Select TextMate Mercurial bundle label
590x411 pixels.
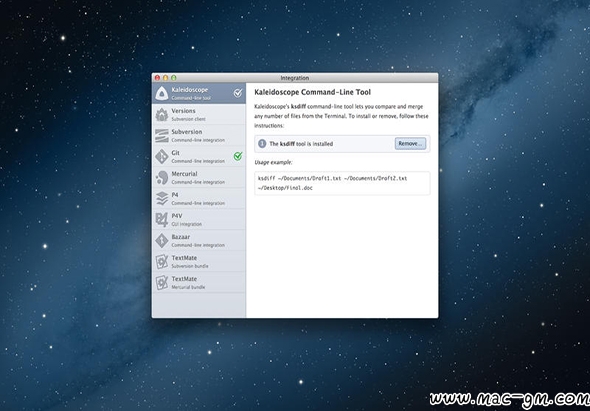(x=189, y=283)
